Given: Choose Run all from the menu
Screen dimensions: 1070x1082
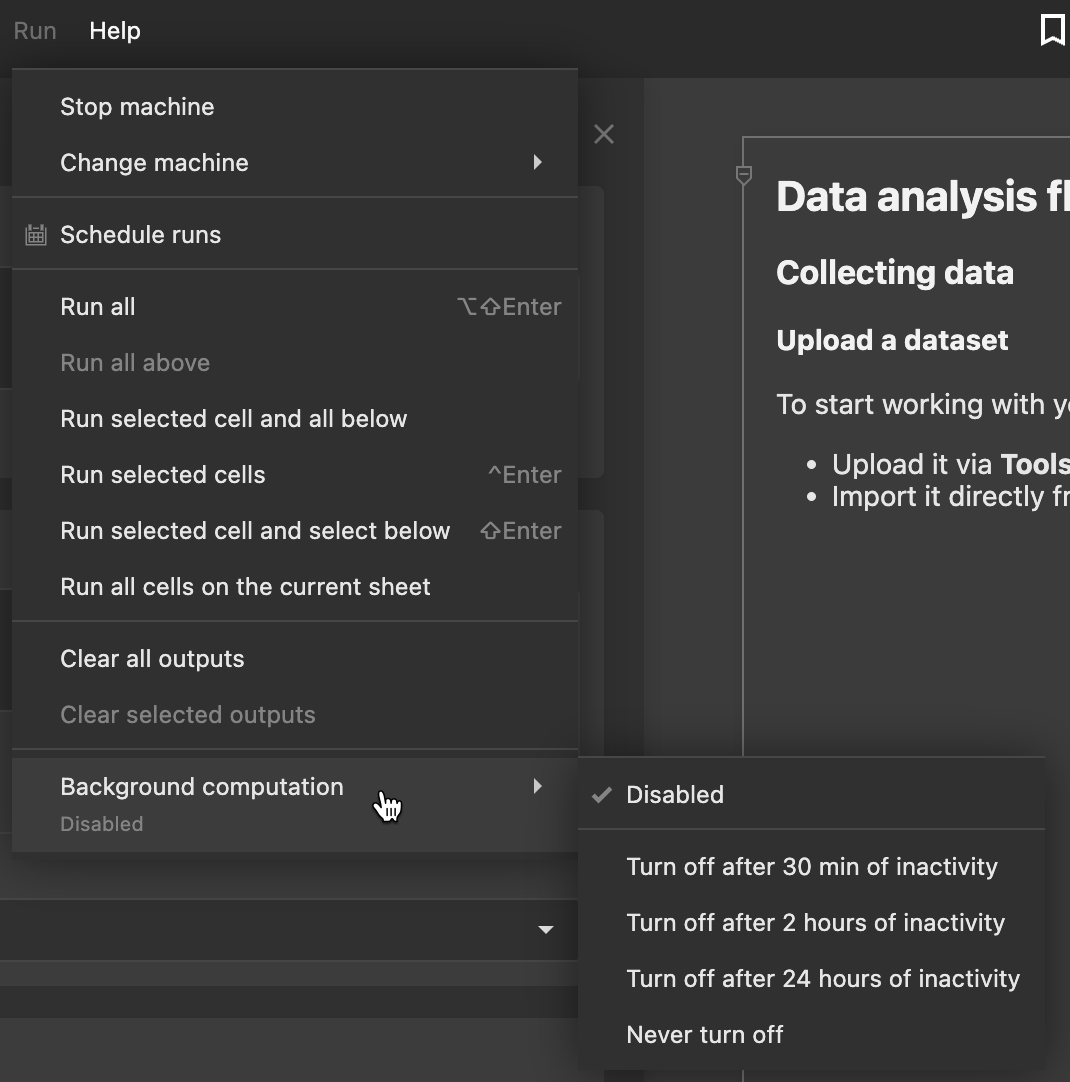Looking at the screenshot, I should [x=97, y=306].
